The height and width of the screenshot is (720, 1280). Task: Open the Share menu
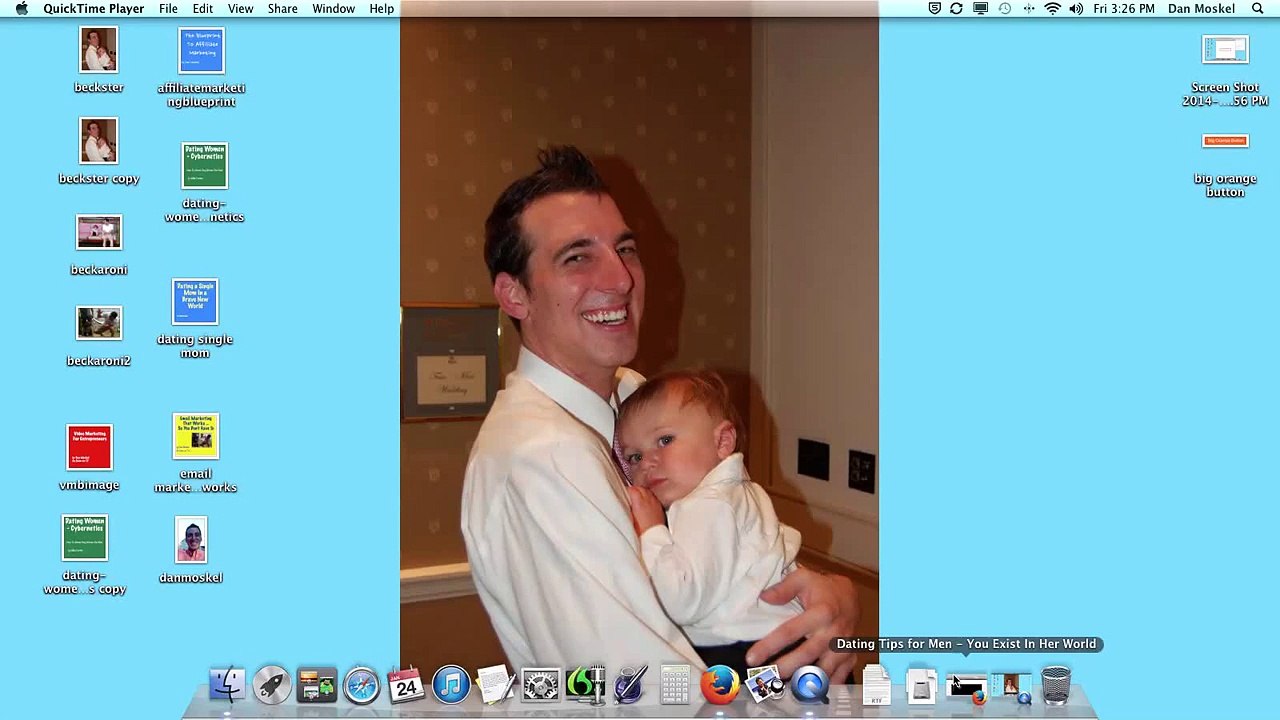tap(282, 8)
